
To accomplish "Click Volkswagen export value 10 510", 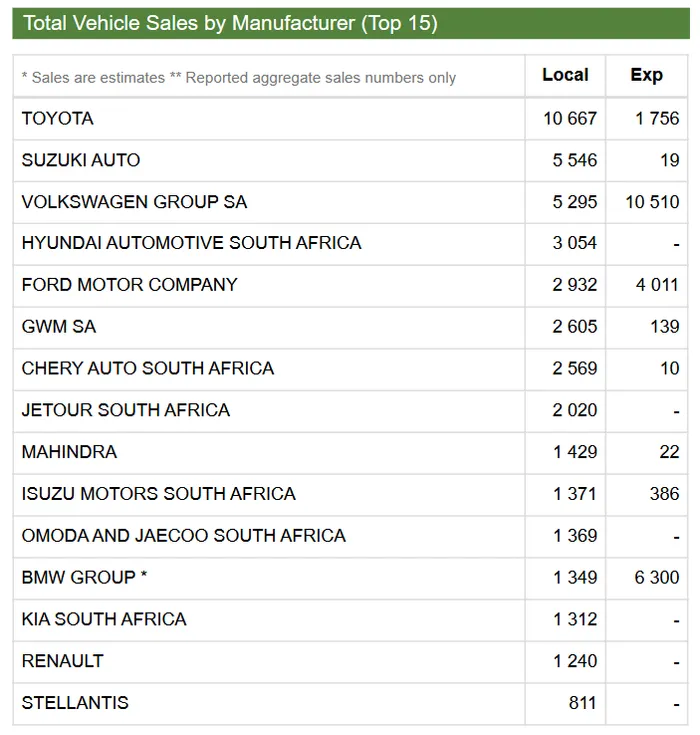I will 653,202.
